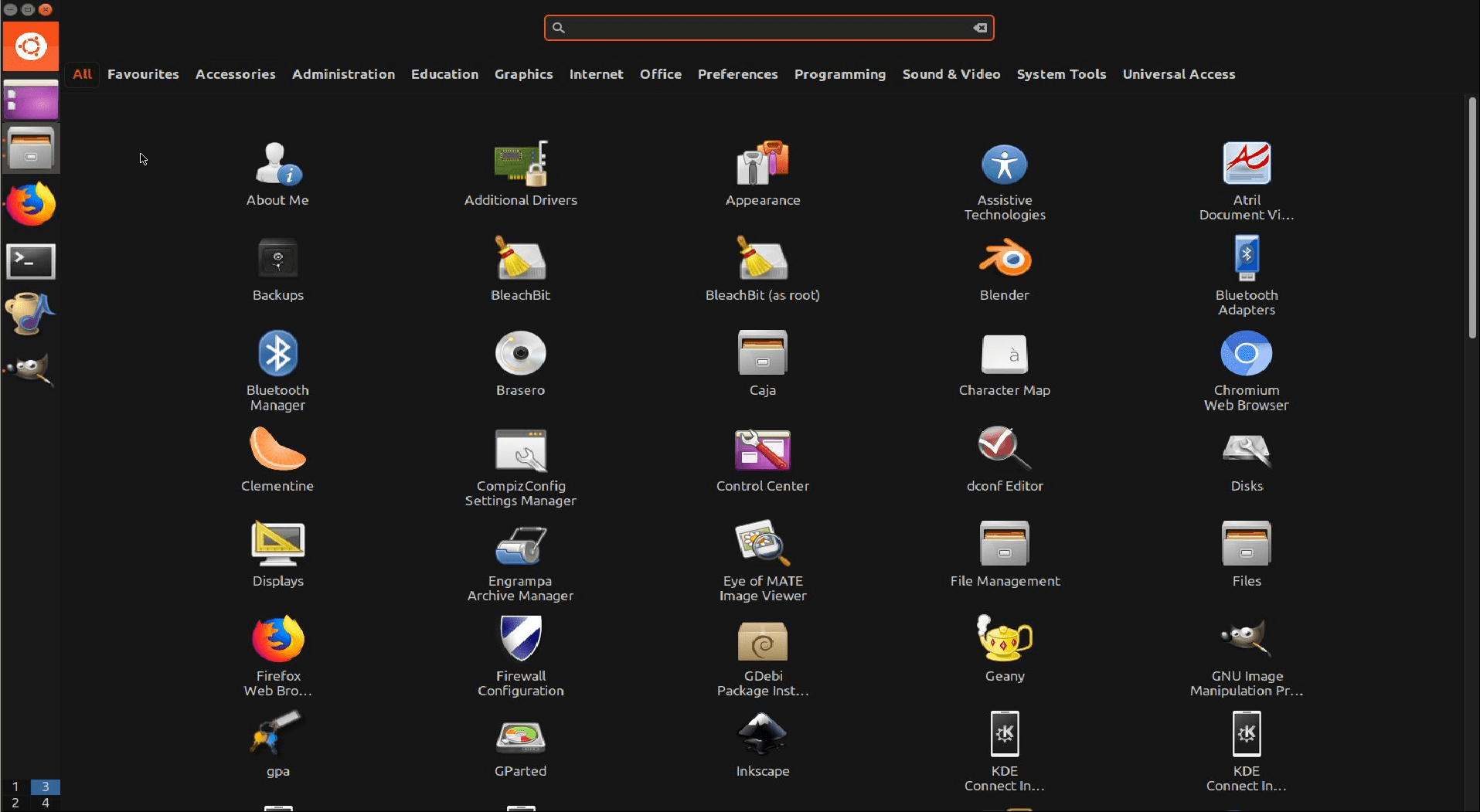Open the Geany editor
This screenshot has width=1480, height=812.
1004,650
